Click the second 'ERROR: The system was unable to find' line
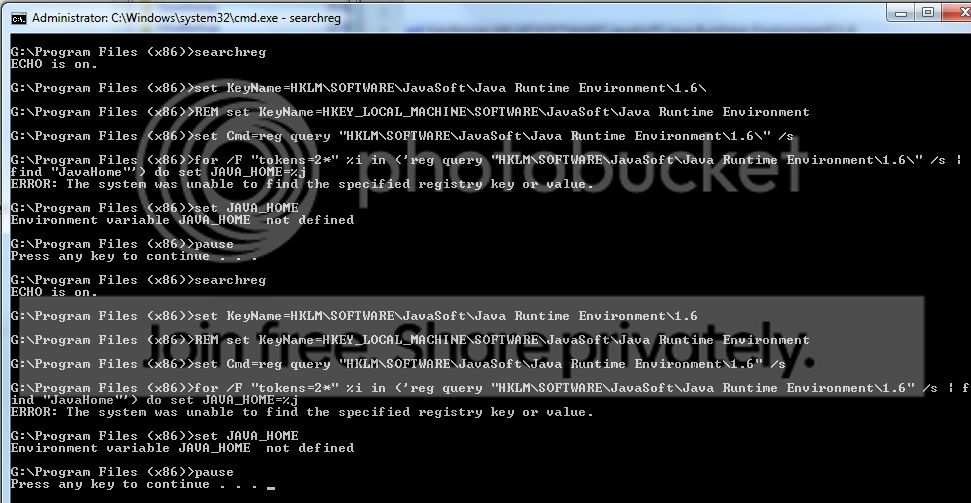The height and width of the screenshot is (503, 971). 302,412
